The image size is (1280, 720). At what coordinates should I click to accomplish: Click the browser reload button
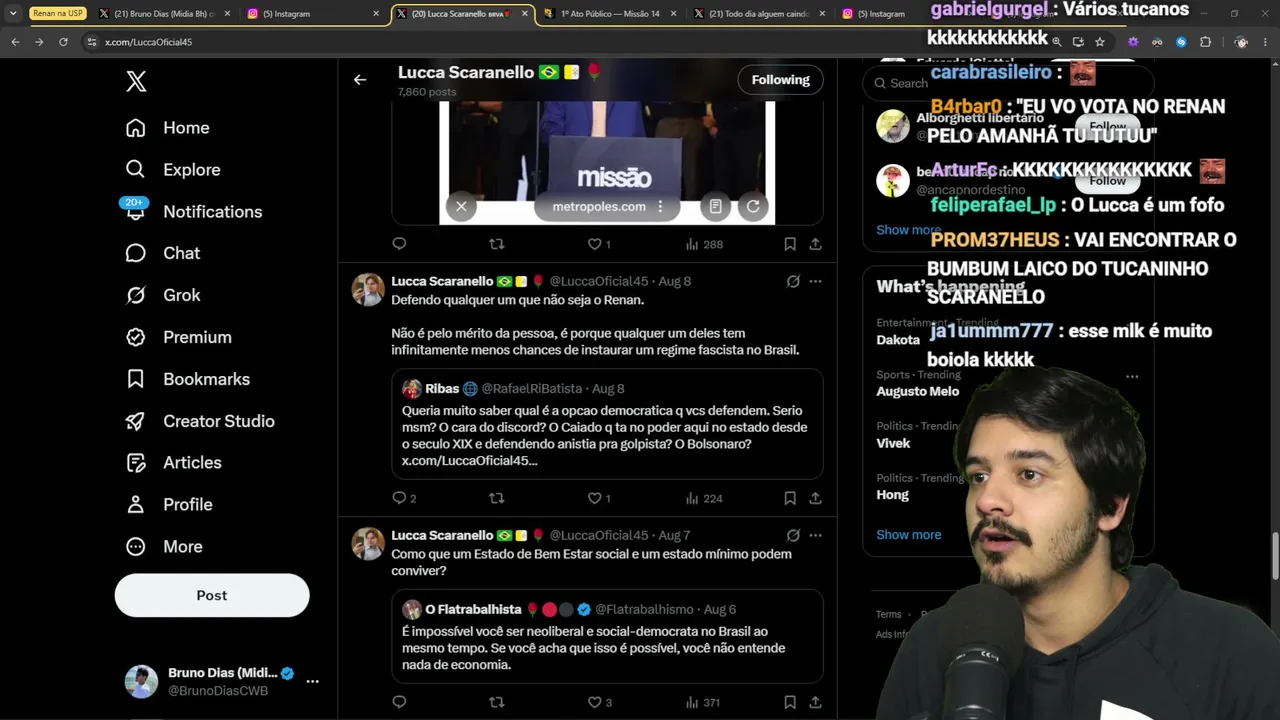[63, 42]
